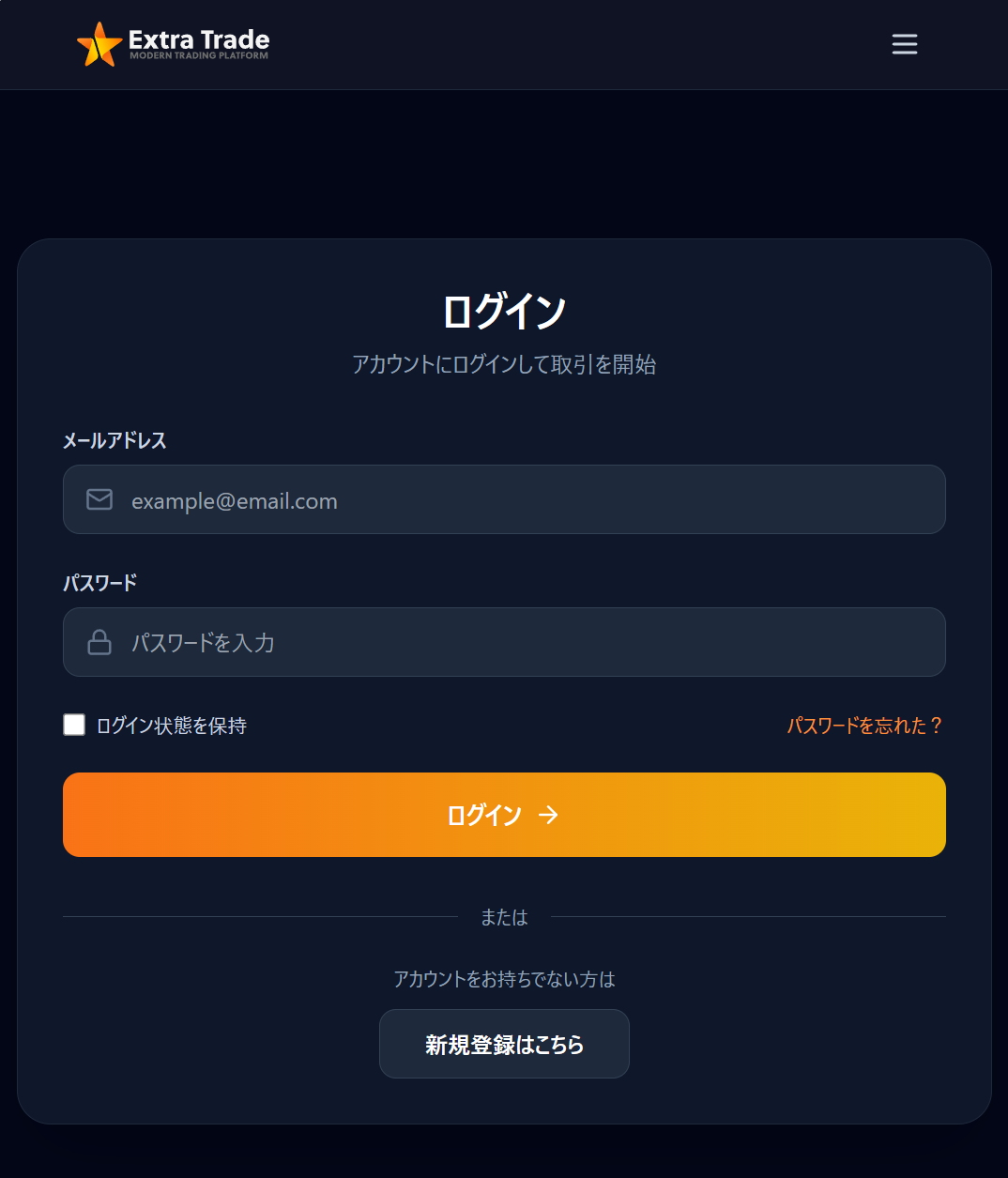Screen dimensions: 1008x1178
Task: Open the hamburger menu
Action: click(905, 44)
